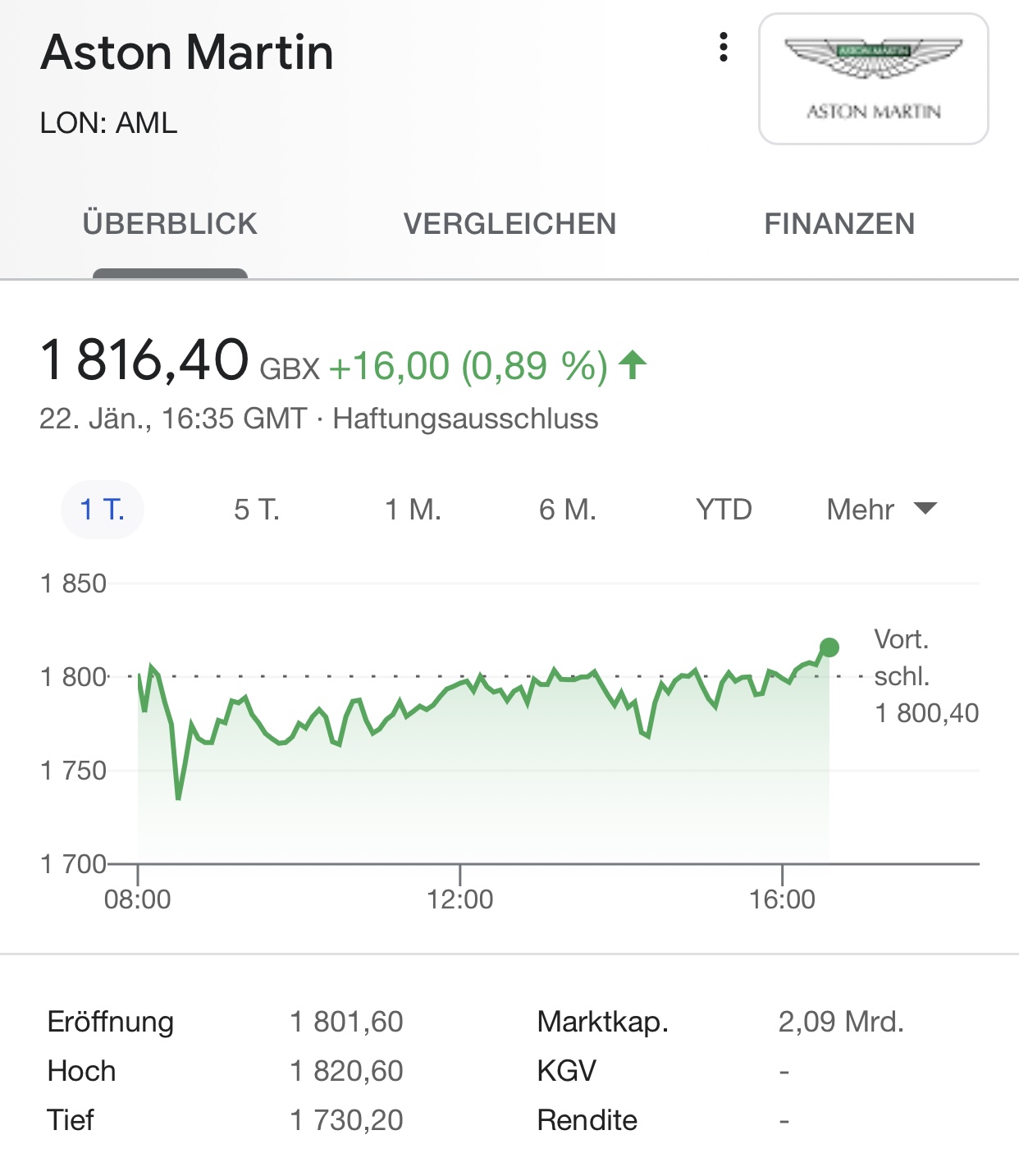Click the Marktkap. value 2,09 Mrd.
Image resolution: width=1019 pixels, height=1176 pixels.
pos(841,1022)
